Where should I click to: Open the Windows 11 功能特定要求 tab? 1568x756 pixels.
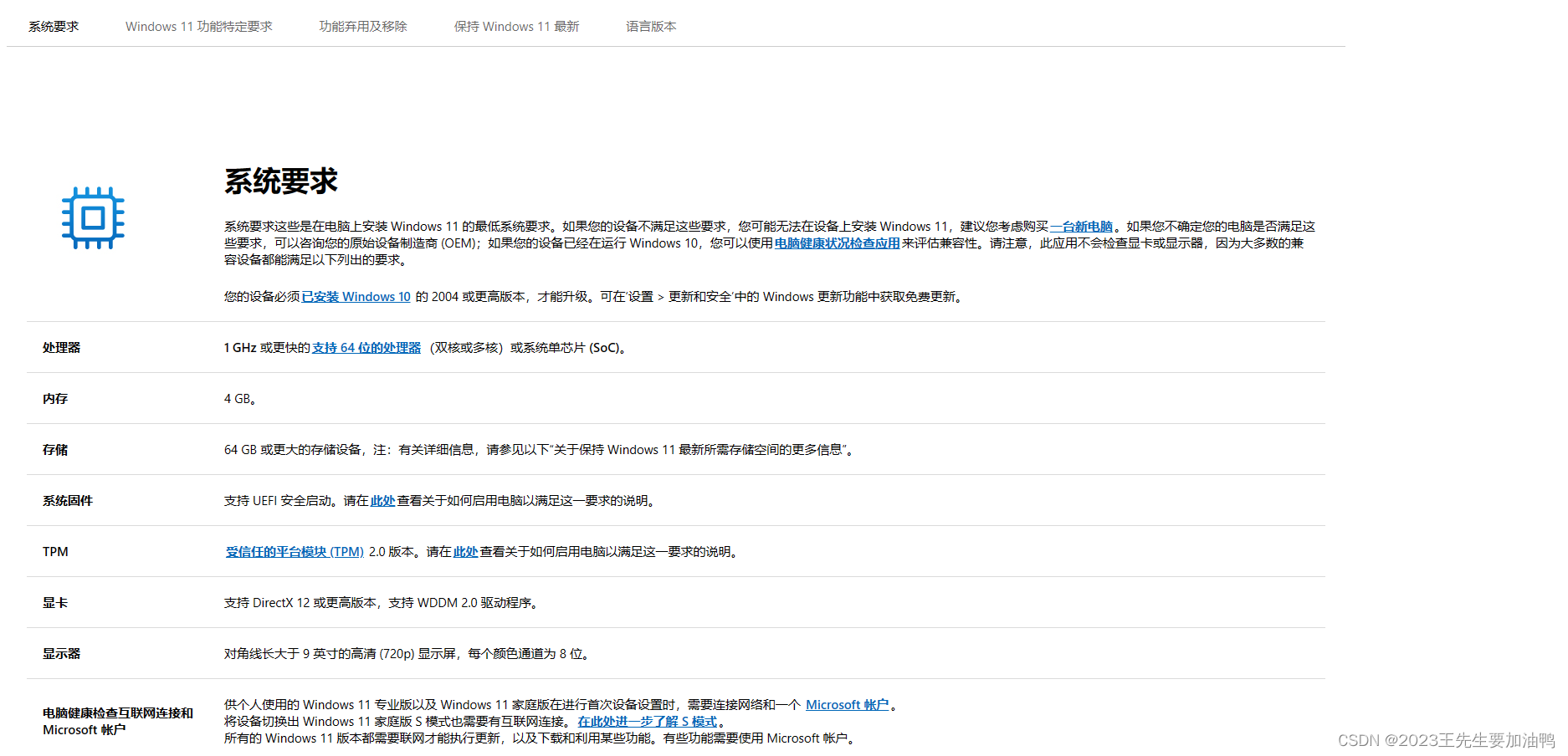tap(199, 27)
